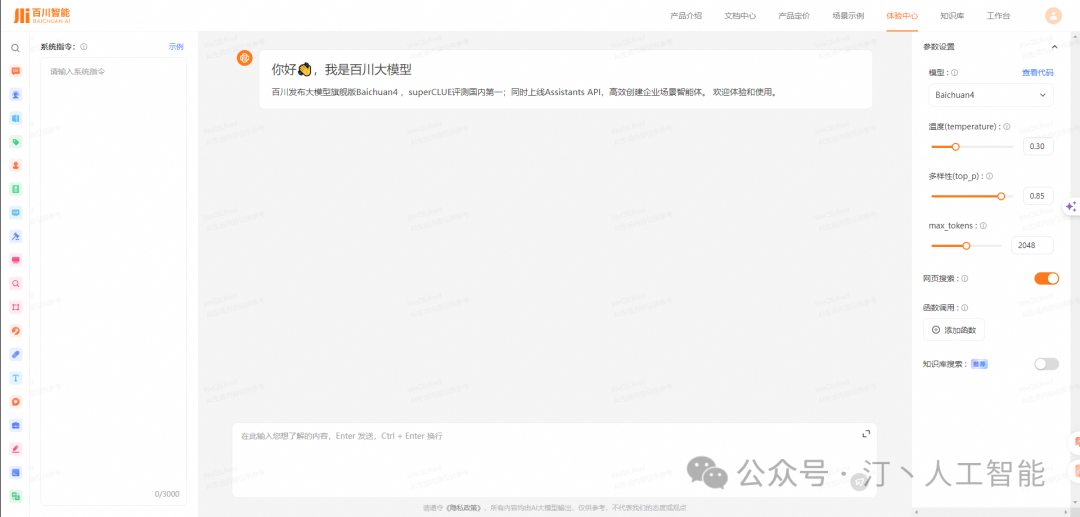
Task: Click the search magnifier icon in left sidebar
Action: point(15,48)
